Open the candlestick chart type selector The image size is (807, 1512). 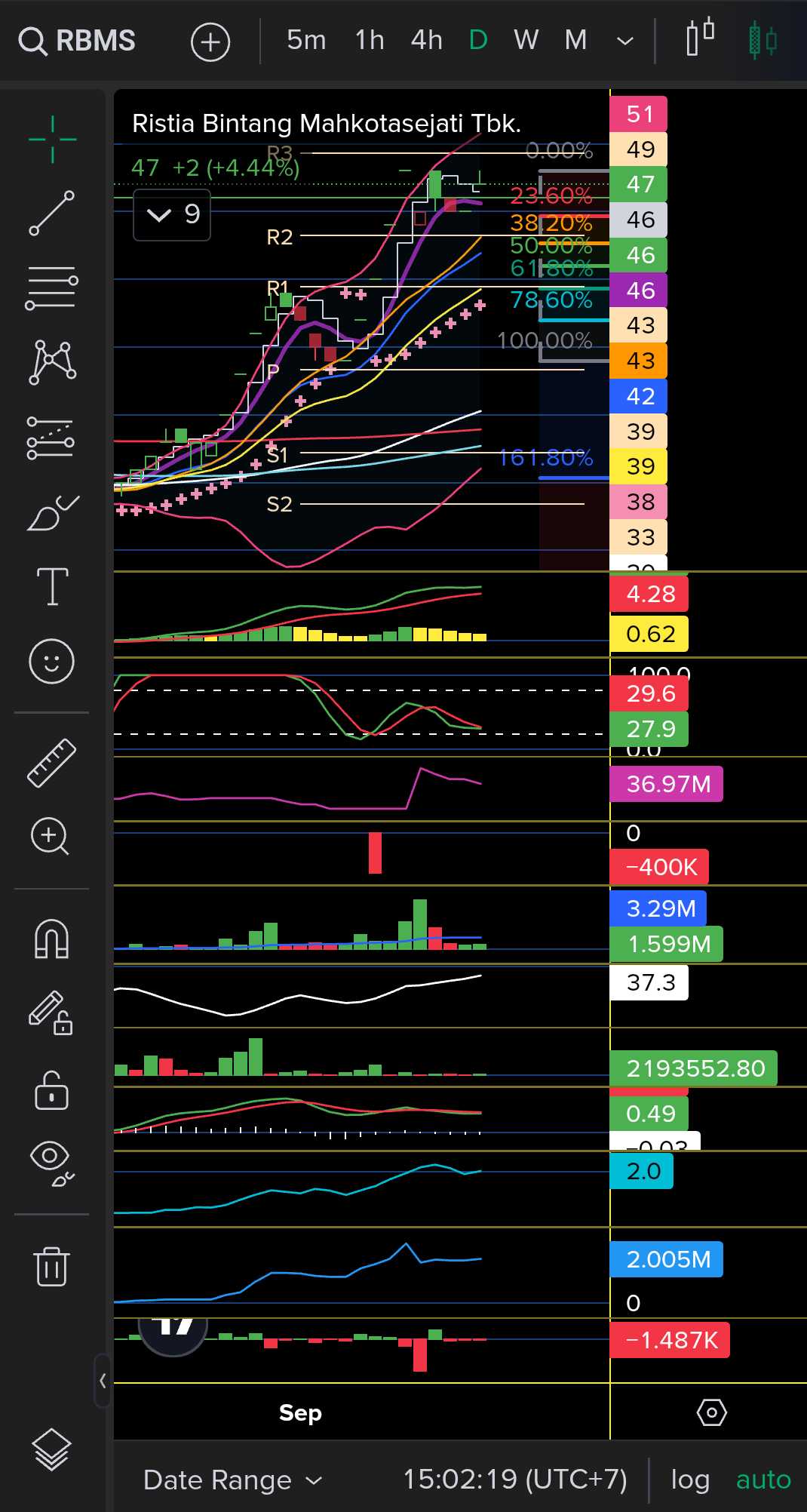click(700, 38)
